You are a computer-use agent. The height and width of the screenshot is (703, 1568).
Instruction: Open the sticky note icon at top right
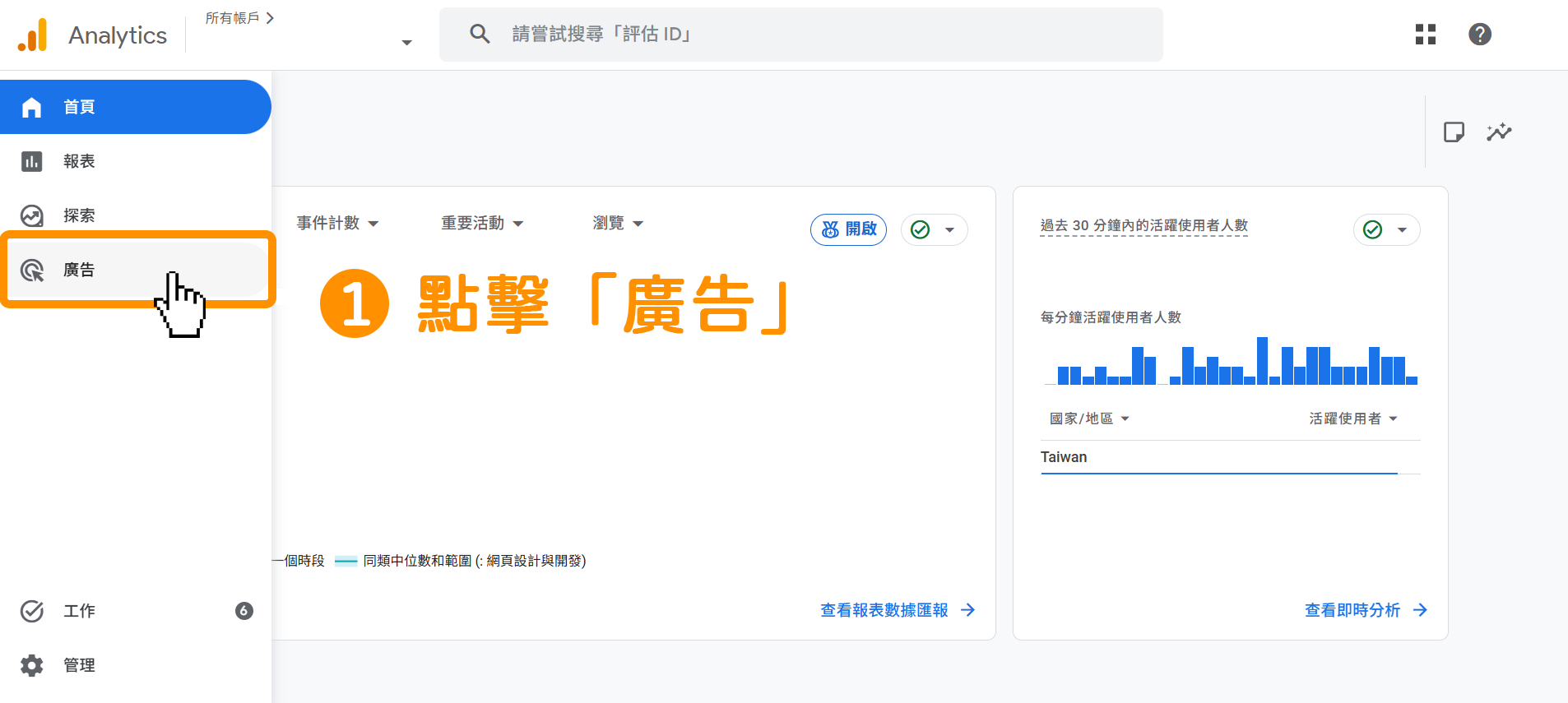click(1454, 132)
